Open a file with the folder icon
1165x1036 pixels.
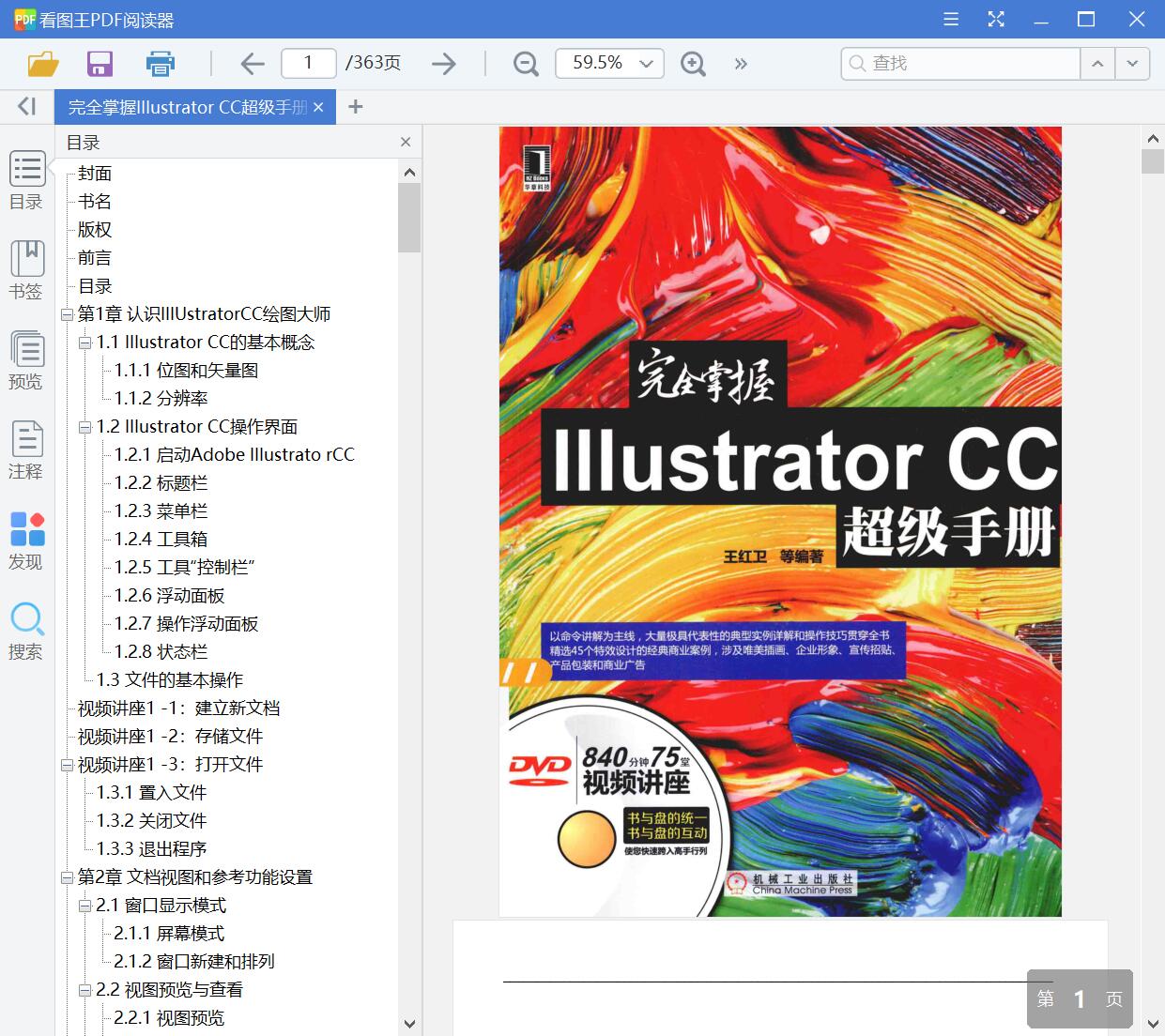(x=43, y=64)
